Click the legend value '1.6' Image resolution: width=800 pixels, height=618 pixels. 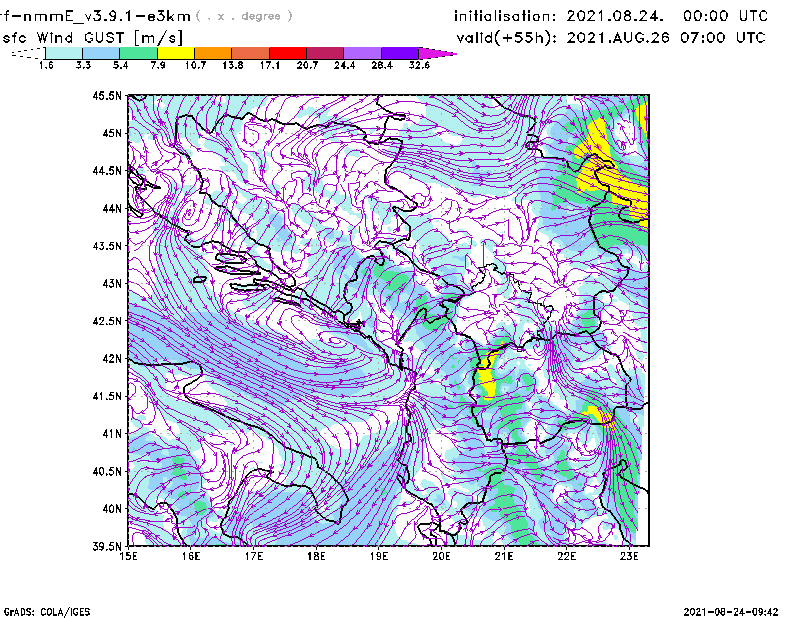coord(46,65)
